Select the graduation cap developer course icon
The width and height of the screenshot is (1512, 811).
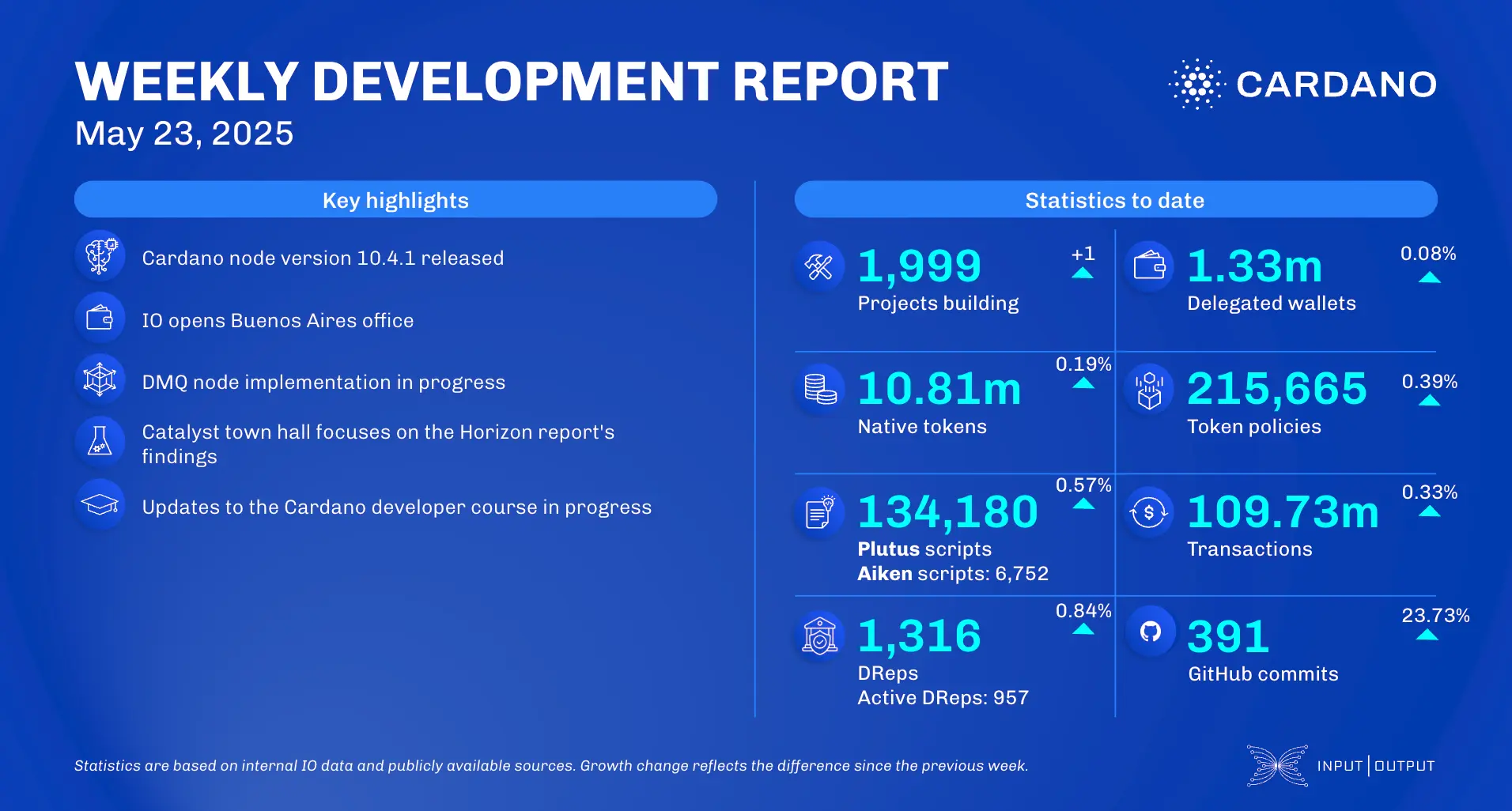(x=100, y=504)
